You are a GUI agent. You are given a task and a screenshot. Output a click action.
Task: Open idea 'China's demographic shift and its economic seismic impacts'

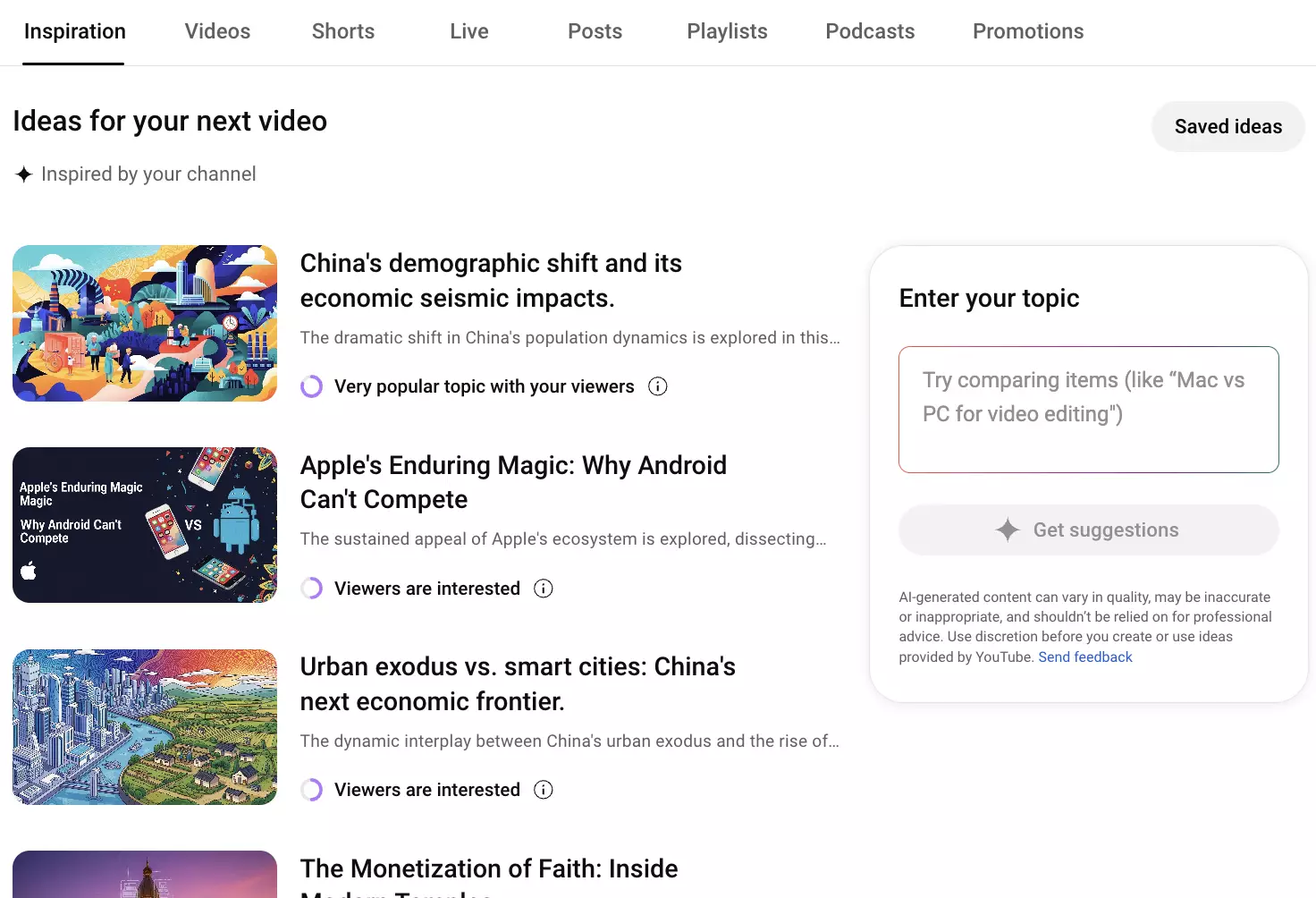[x=491, y=281]
